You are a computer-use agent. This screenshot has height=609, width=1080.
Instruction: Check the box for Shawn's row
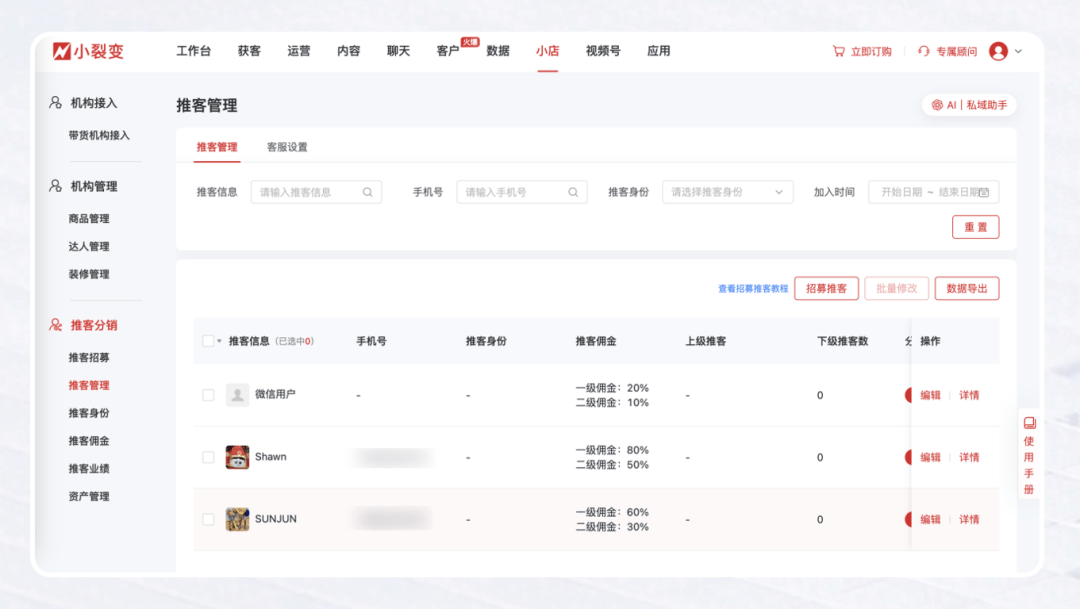(208, 457)
